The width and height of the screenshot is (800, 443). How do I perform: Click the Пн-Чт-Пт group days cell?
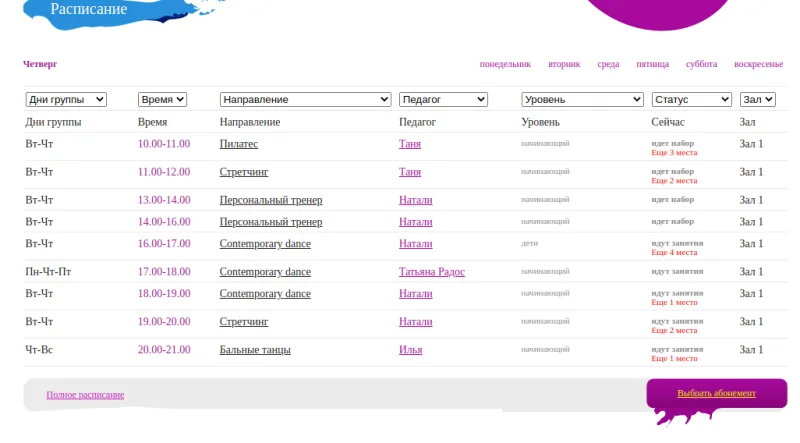click(x=48, y=272)
